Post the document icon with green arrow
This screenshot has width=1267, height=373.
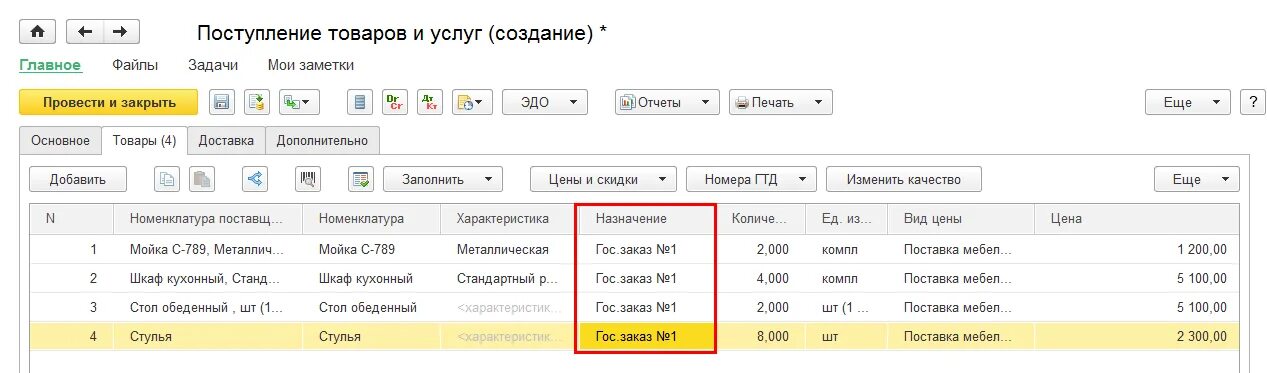257,102
